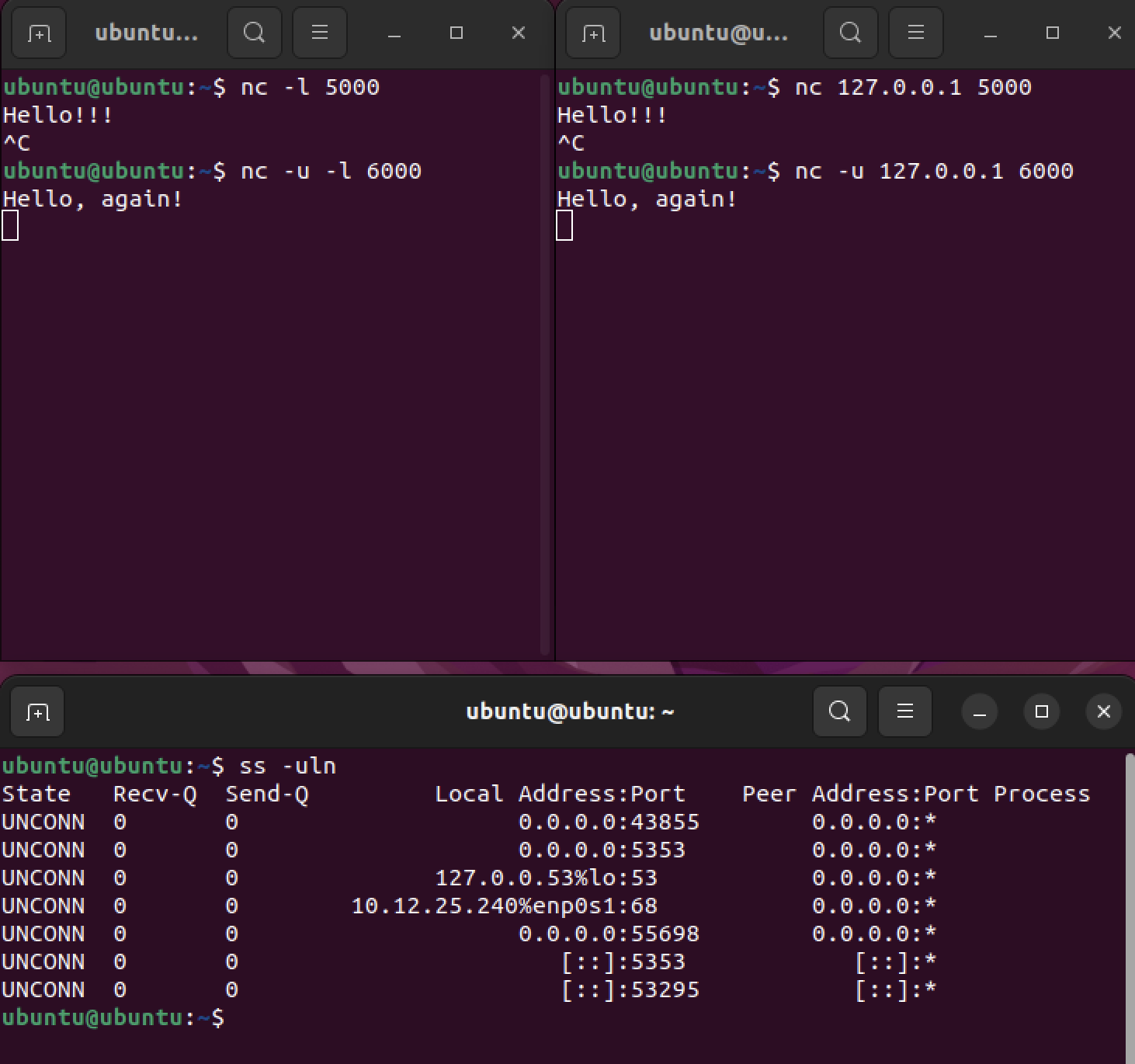Add new tab in bottom terminal window

pos(37,711)
